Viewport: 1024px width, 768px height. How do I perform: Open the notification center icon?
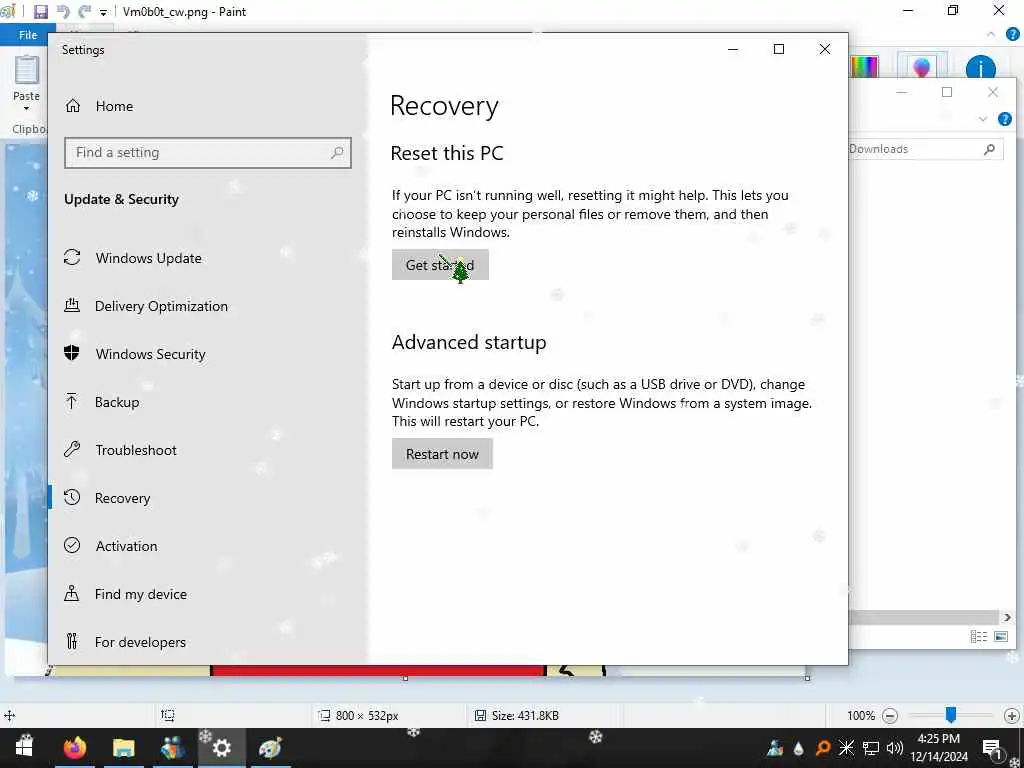(993, 748)
